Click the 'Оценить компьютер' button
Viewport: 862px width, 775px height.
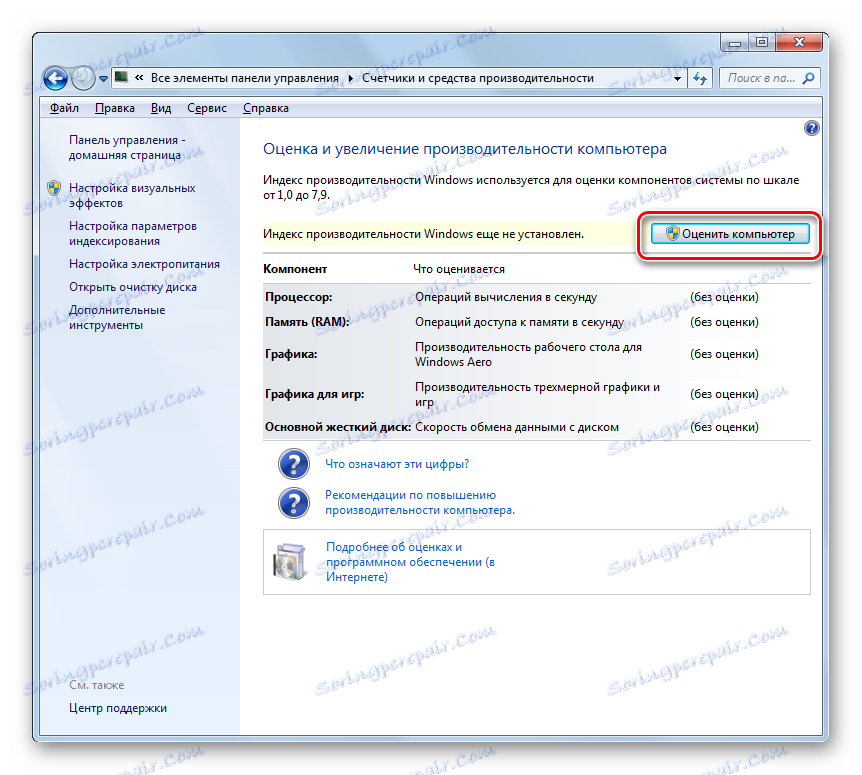pos(730,234)
